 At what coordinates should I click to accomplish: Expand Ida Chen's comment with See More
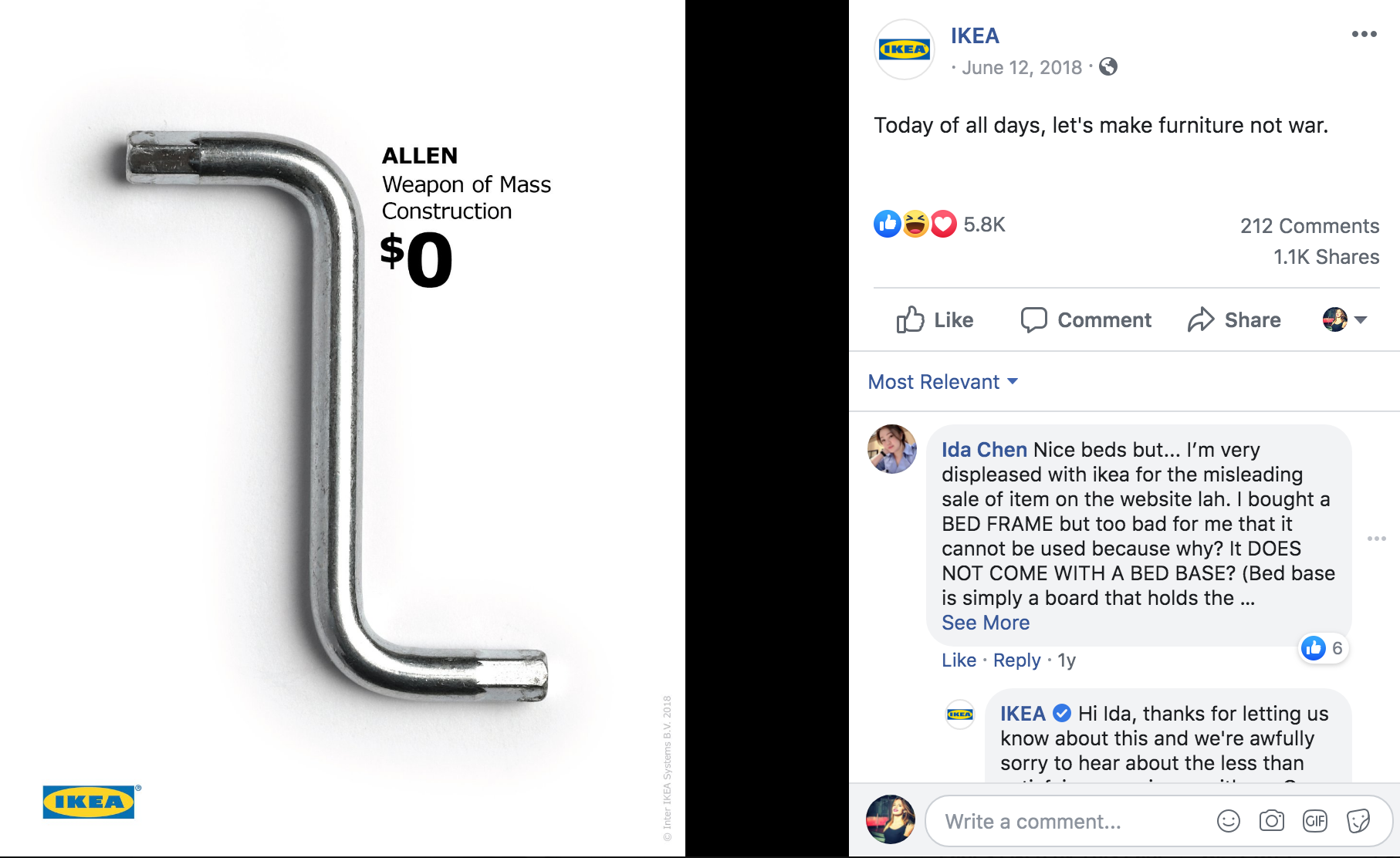(x=986, y=623)
